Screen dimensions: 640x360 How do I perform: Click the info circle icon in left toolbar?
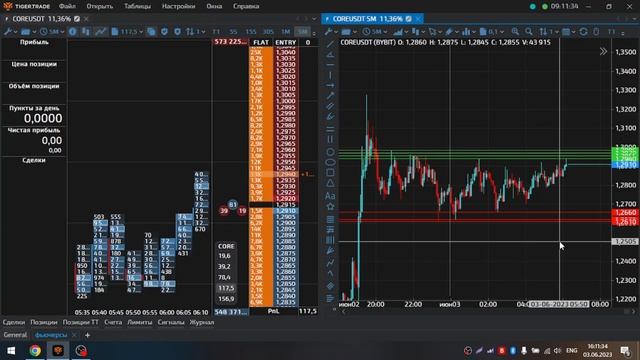(x=73, y=31)
